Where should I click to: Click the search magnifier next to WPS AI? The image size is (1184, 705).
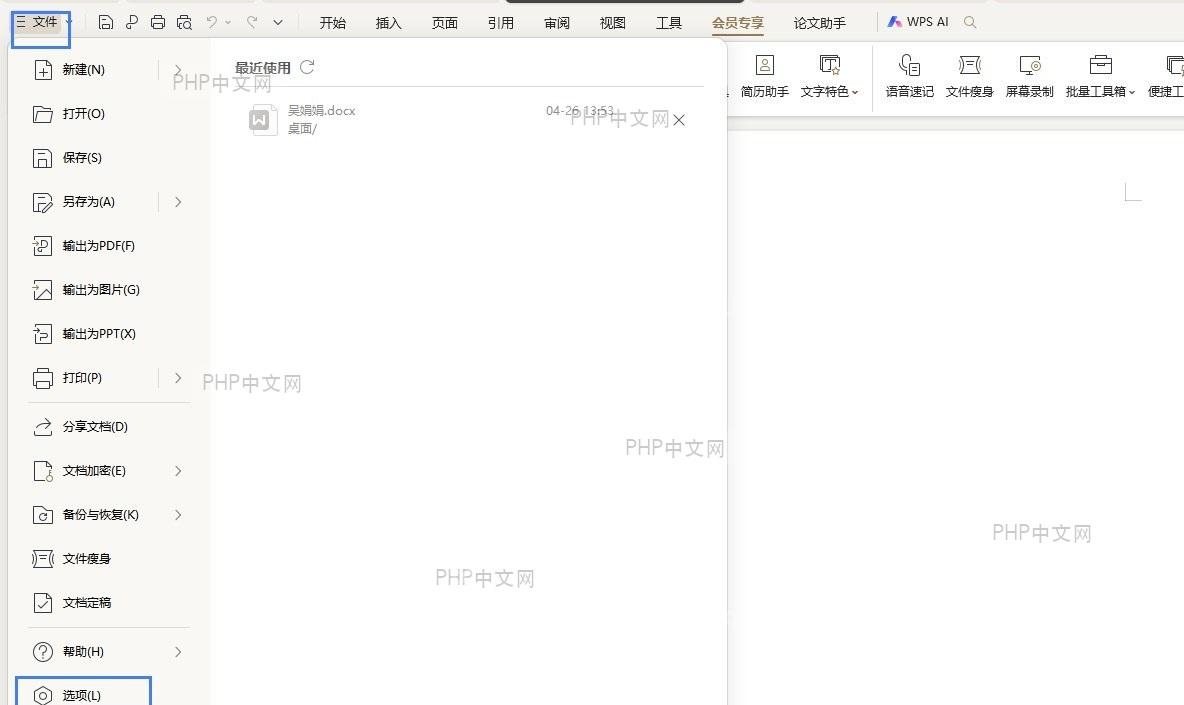click(970, 23)
